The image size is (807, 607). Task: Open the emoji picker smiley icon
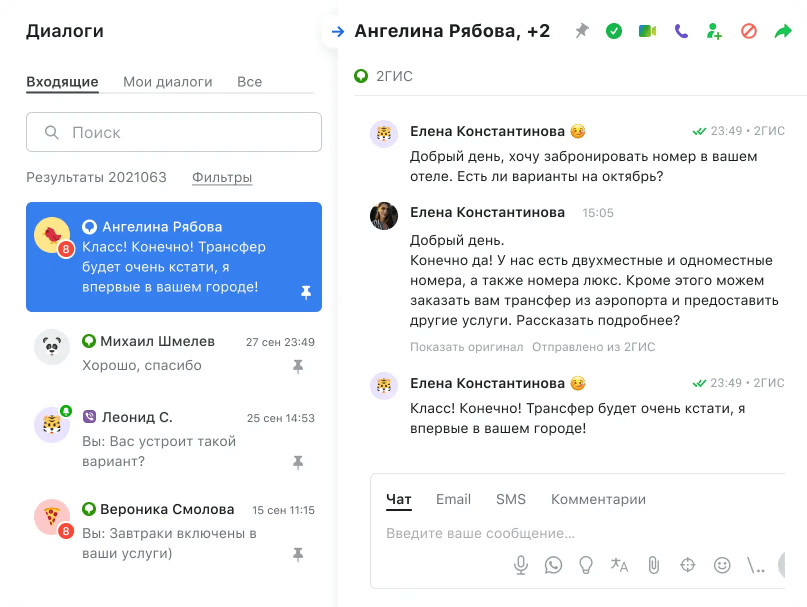(x=722, y=565)
